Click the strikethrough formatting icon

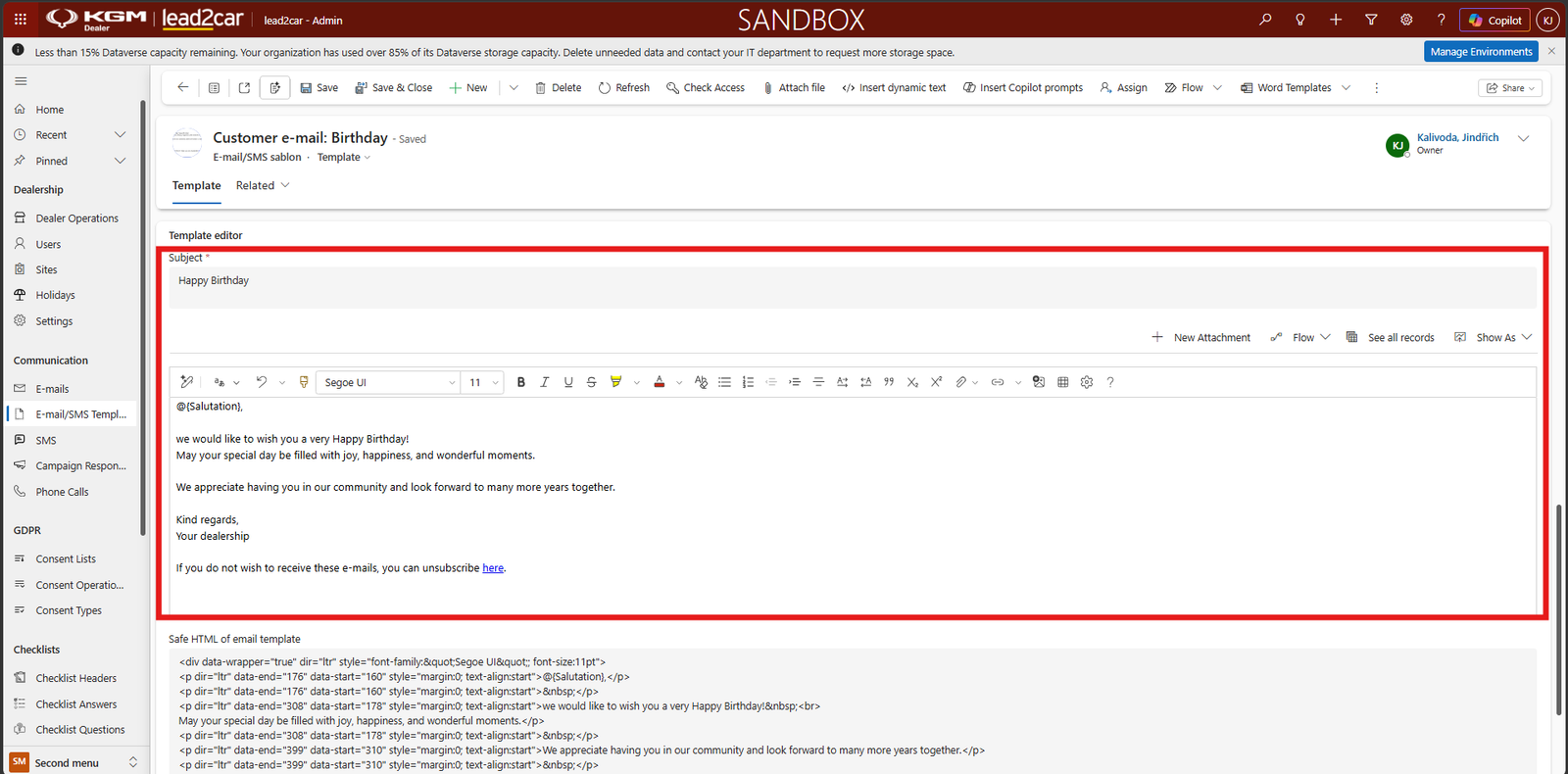point(592,382)
